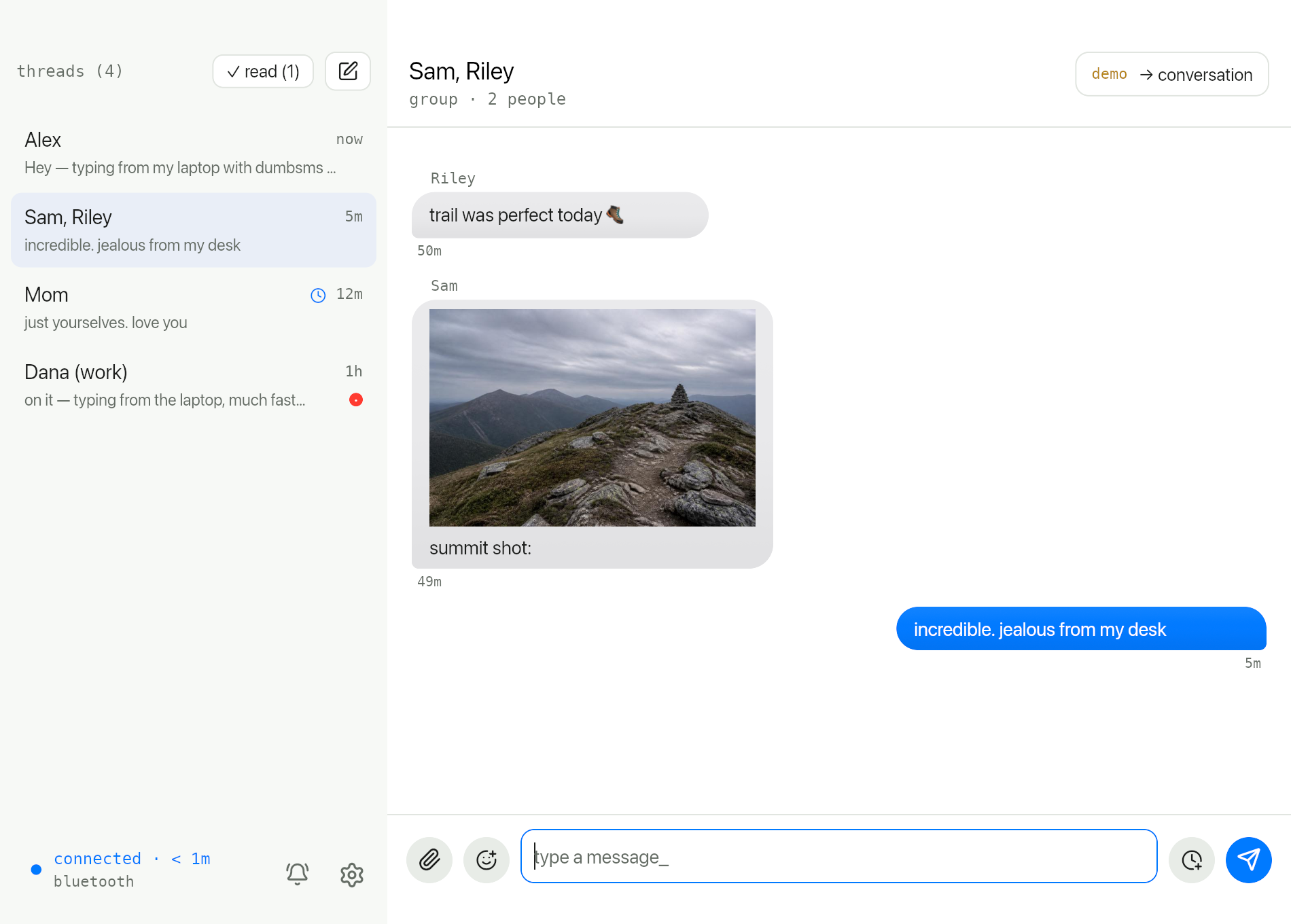This screenshot has width=1291, height=924.
Task: Click the 'group · 2 people' subtitle
Action: click(x=487, y=99)
